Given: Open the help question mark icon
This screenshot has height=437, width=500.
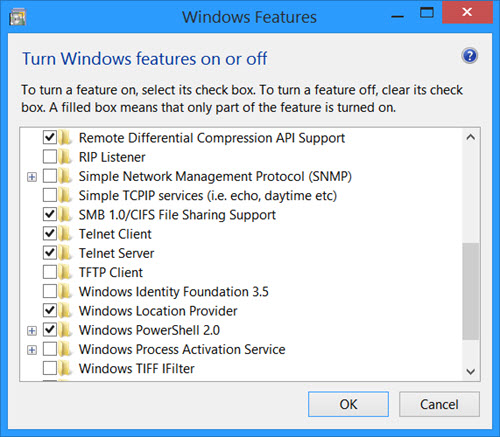Looking at the screenshot, I should tap(470, 56).
